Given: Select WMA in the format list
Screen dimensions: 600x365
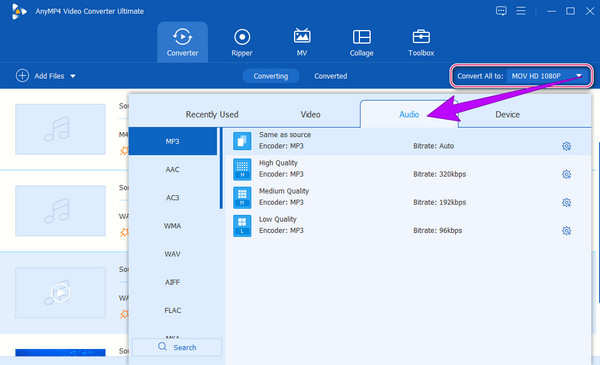Looking at the screenshot, I should pos(173,226).
